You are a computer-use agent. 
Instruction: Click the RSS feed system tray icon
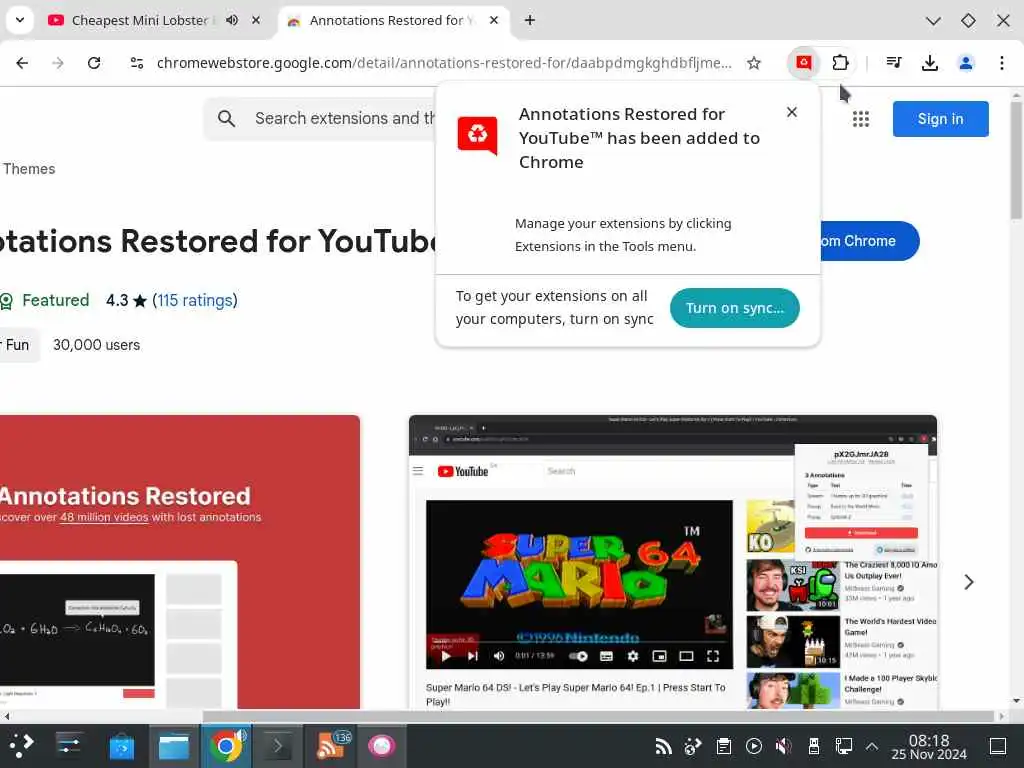pyautogui.click(x=664, y=746)
